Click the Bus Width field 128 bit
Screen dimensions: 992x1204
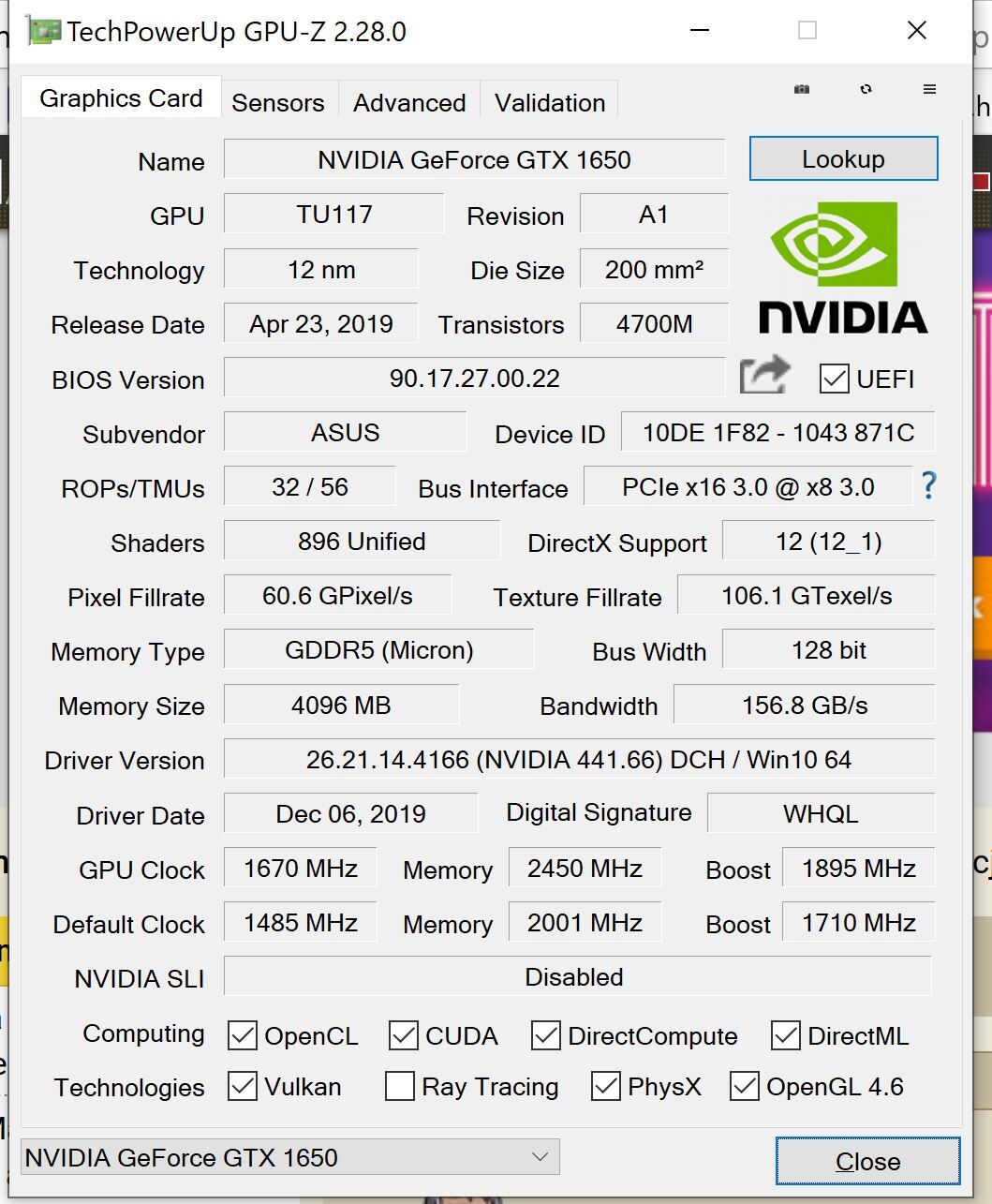[x=829, y=649]
